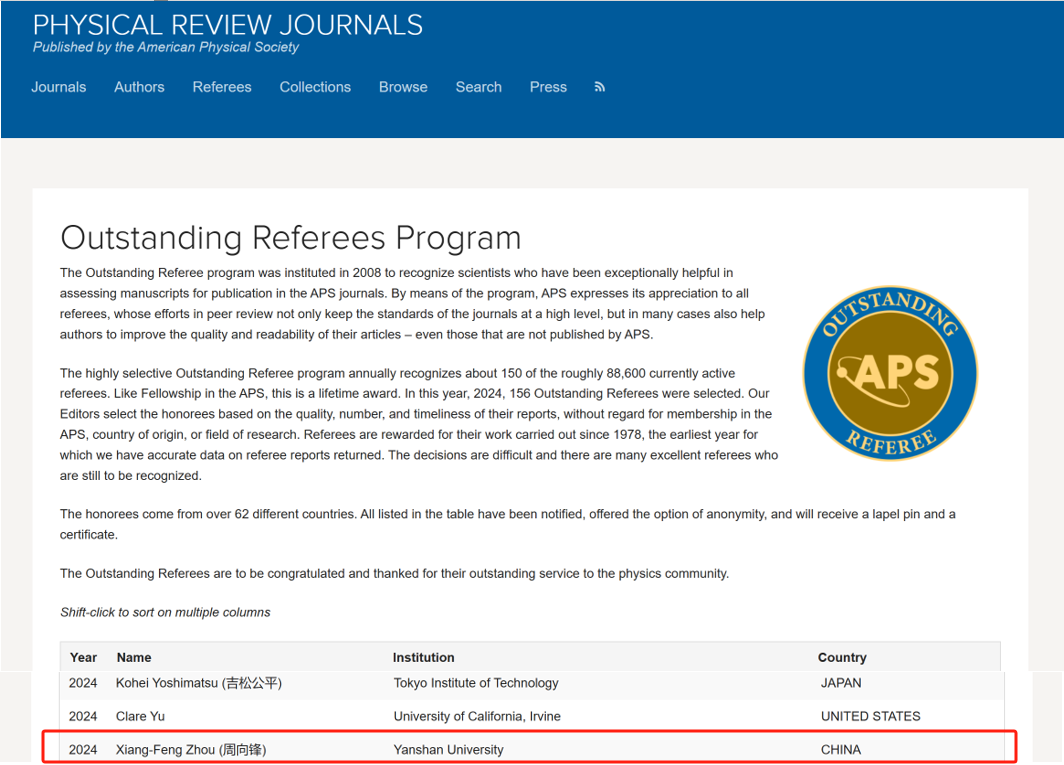Open the RSS feed icon
1064x765 pixels.
click(x=600, y=88)
